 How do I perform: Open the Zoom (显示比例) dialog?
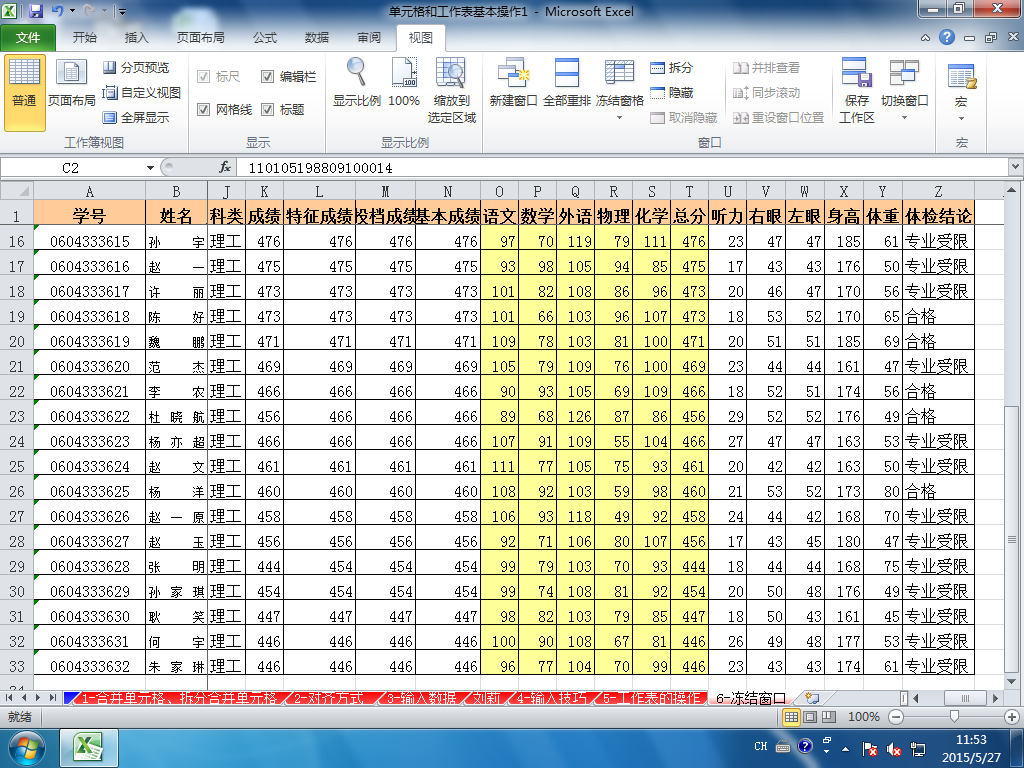coord(357,82)
